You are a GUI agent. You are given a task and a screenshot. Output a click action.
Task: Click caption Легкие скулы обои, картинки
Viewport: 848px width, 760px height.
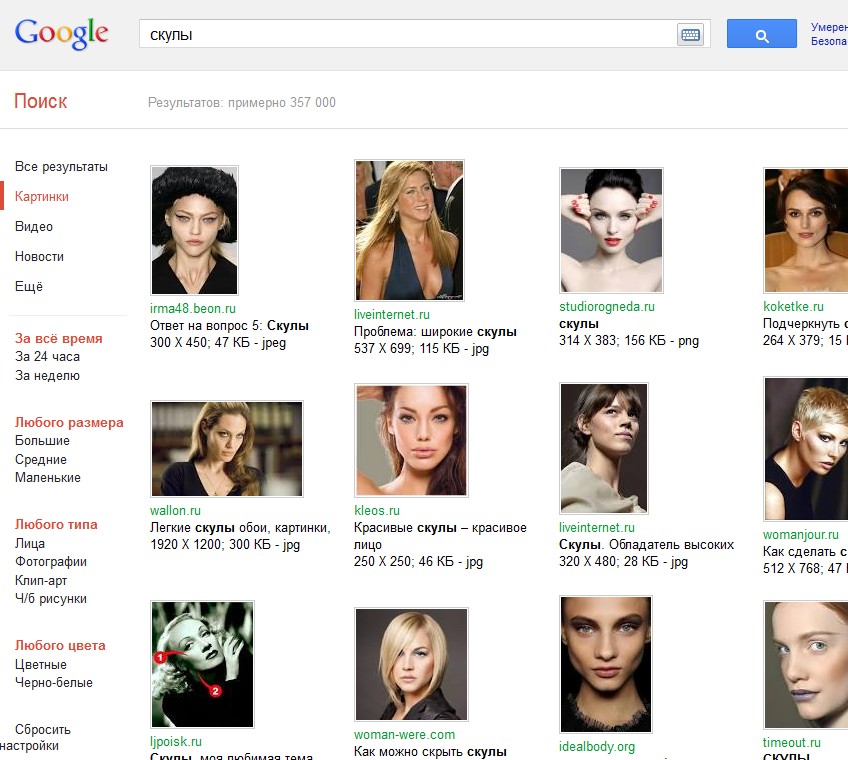coord(240,528)
